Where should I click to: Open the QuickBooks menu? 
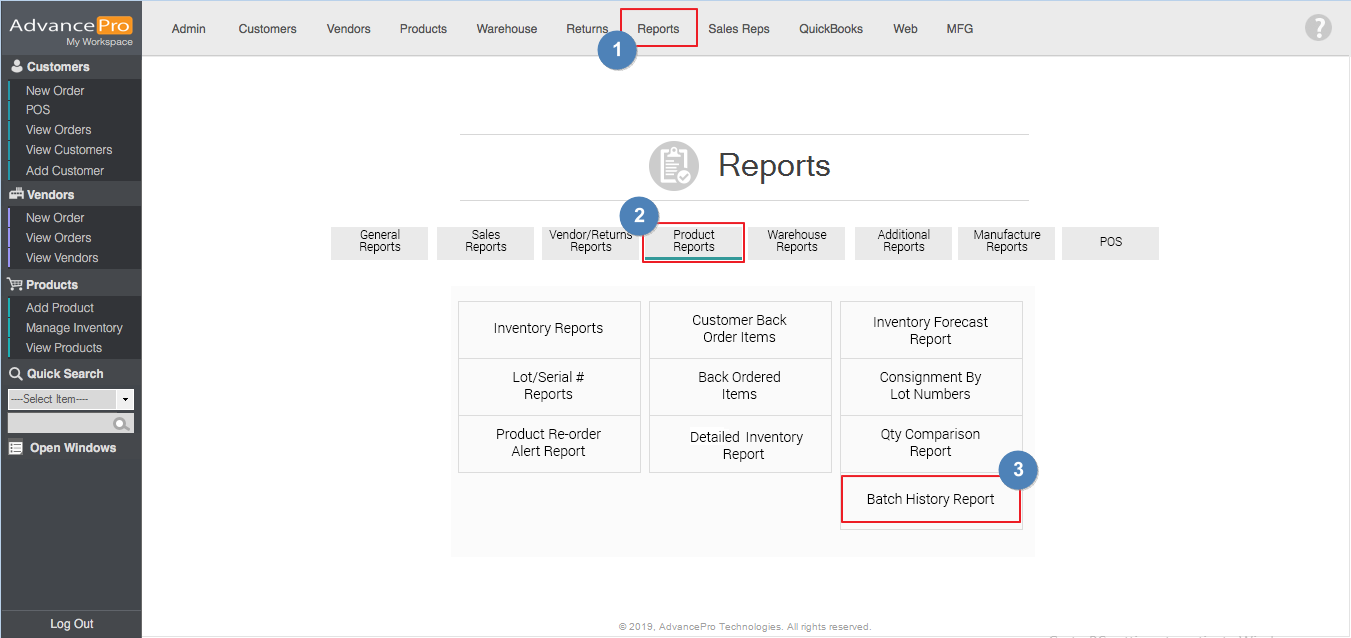[x=830, y=29]
